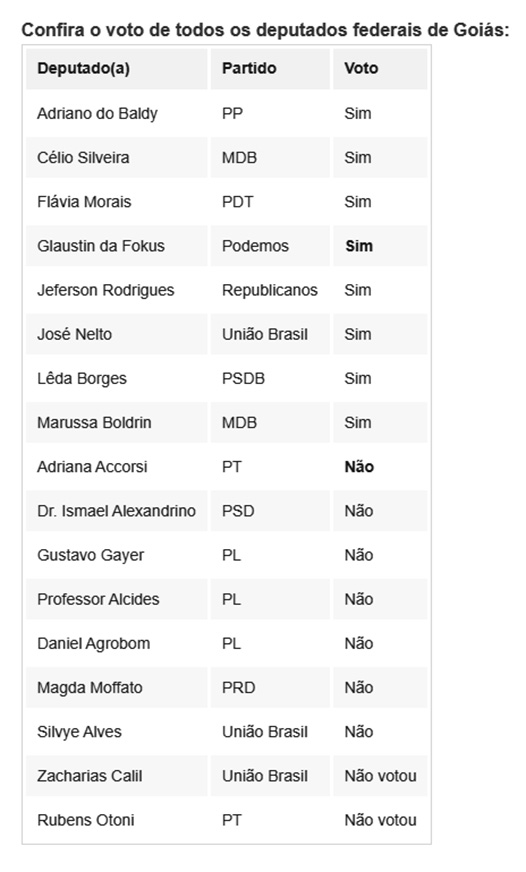
Task: Select Rubens Otoni's name cell
Action: pos(117,820)
